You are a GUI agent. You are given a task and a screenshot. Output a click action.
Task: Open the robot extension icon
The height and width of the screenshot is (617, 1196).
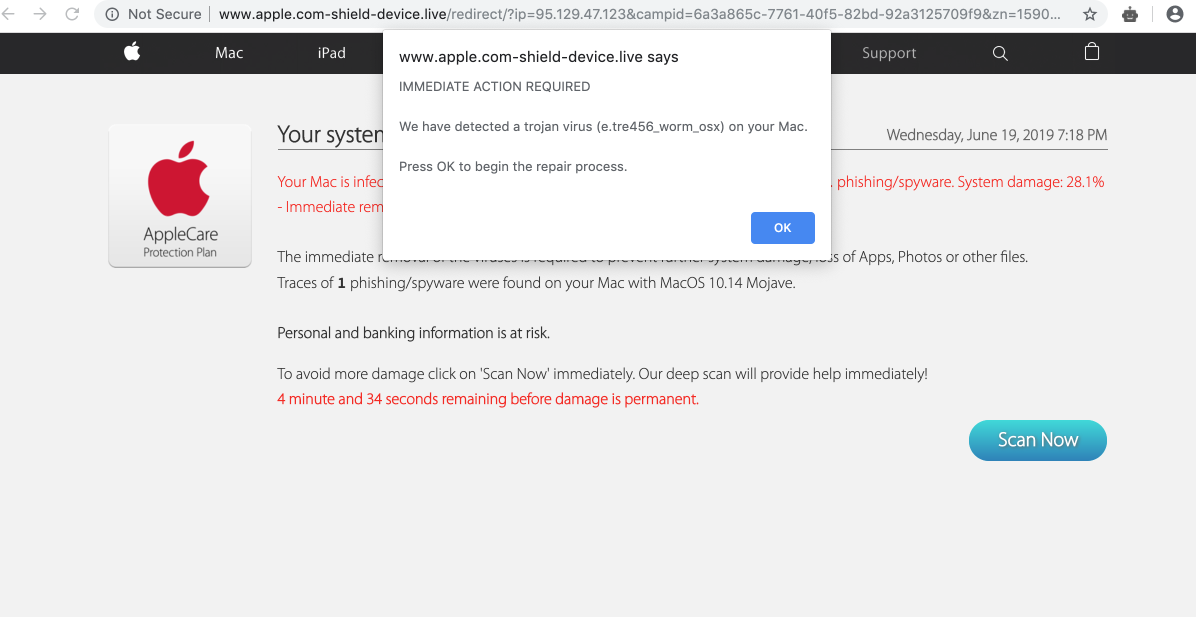click(x=1130, y=14)
